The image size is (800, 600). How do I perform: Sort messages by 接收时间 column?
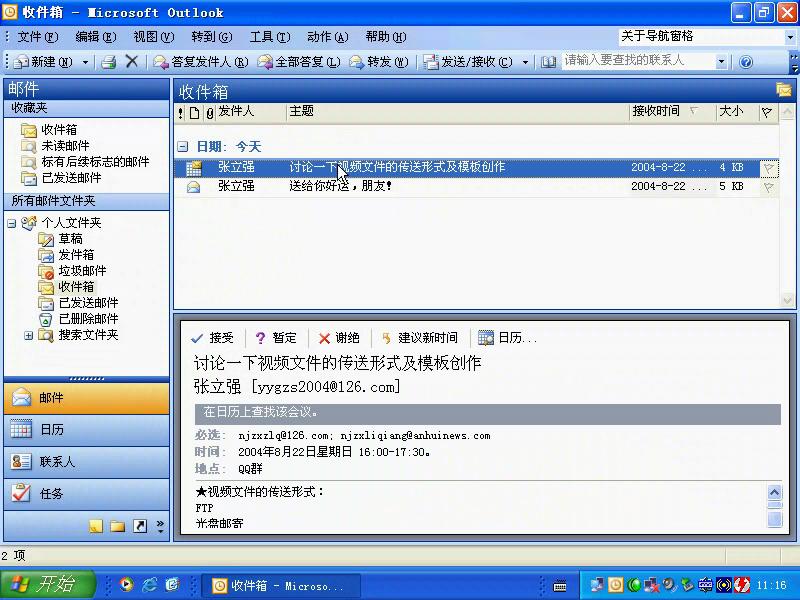point(672,112)
